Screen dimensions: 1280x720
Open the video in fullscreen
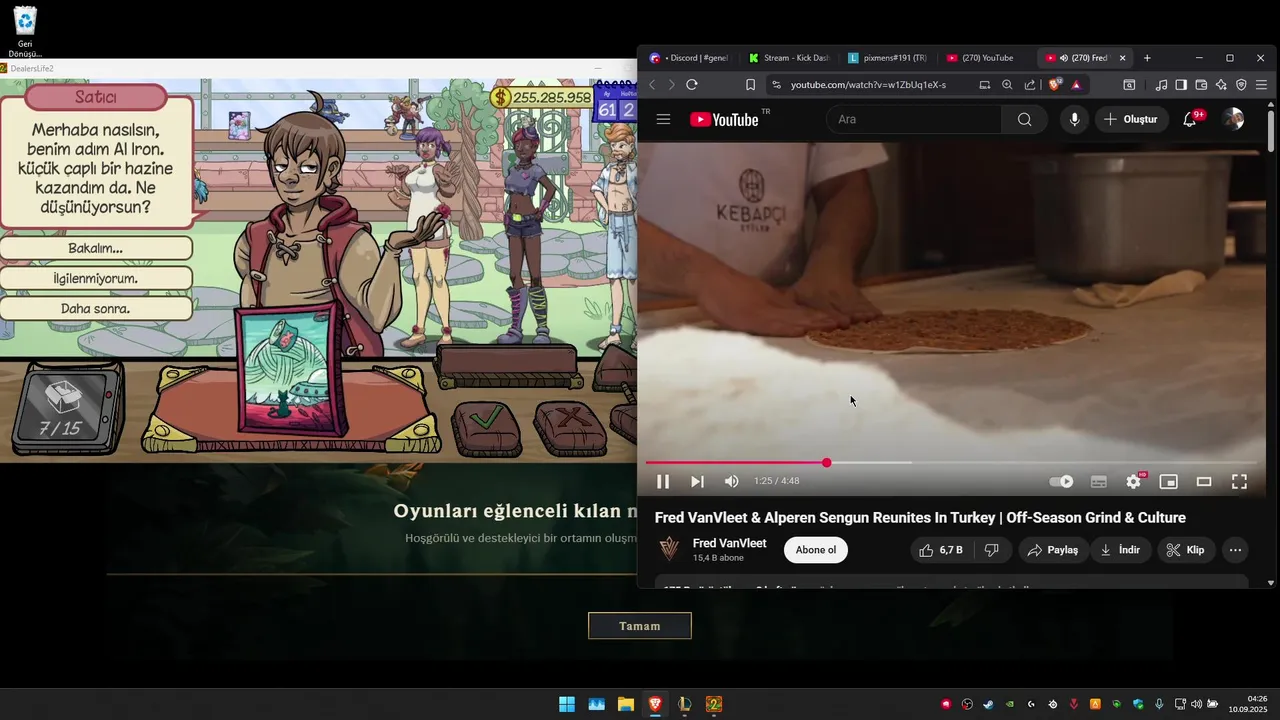[1239, 481]
